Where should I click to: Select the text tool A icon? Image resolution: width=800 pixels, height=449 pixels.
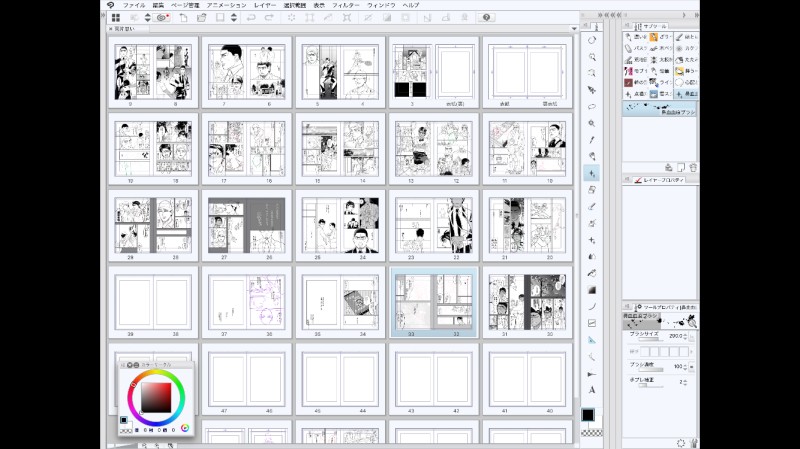(x=592, y=390)
